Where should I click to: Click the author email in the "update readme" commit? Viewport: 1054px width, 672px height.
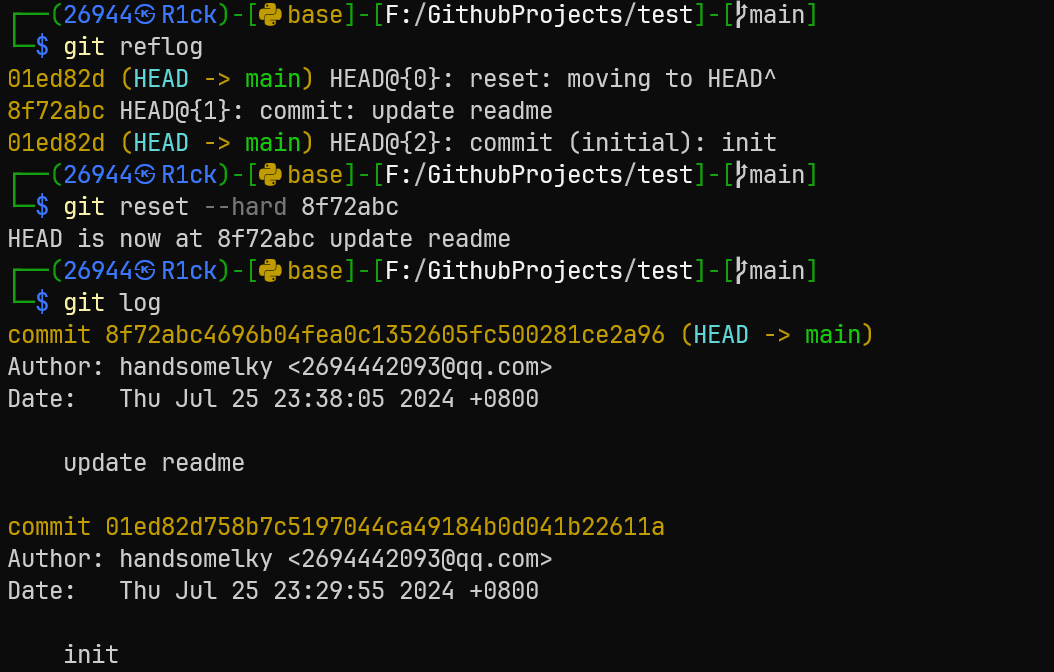(420, 367)
